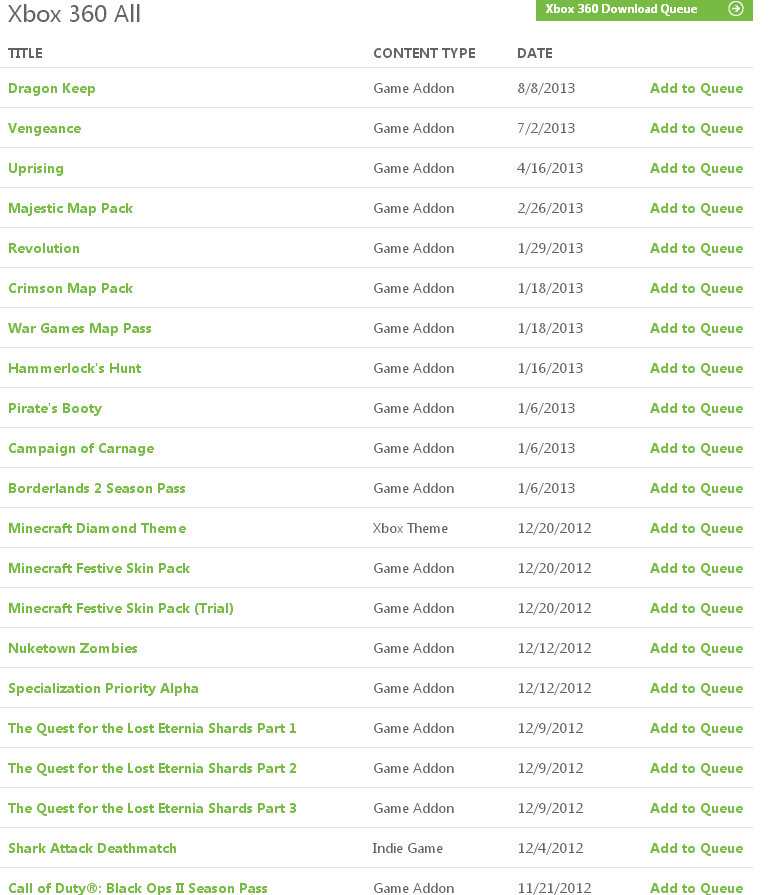Open Lost Eternia Shards Part 3 link
Screen dimensions: 769x895
click(152, 808)
